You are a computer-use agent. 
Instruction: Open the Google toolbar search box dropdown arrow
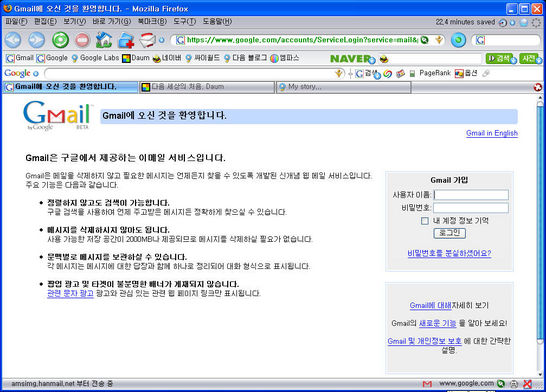339,73
